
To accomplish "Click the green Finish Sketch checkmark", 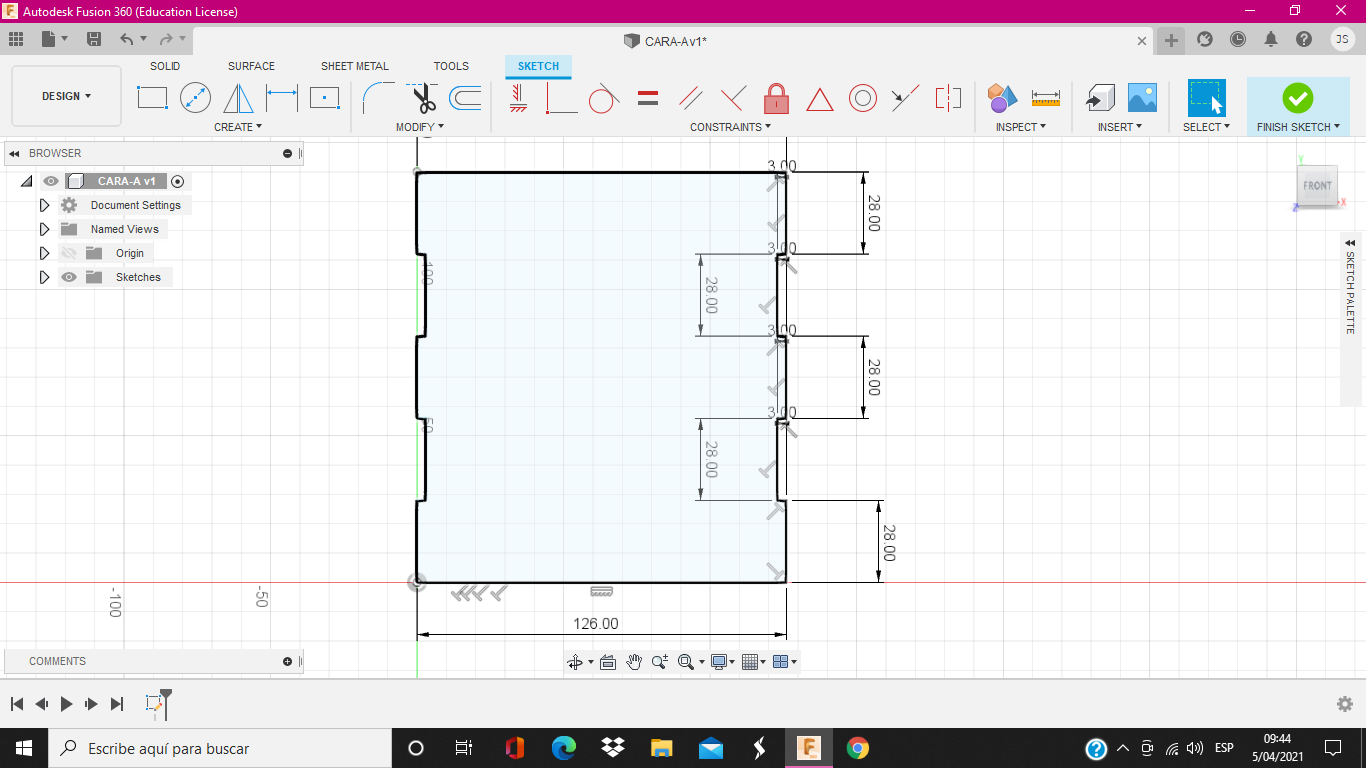I will [1297, 98].
